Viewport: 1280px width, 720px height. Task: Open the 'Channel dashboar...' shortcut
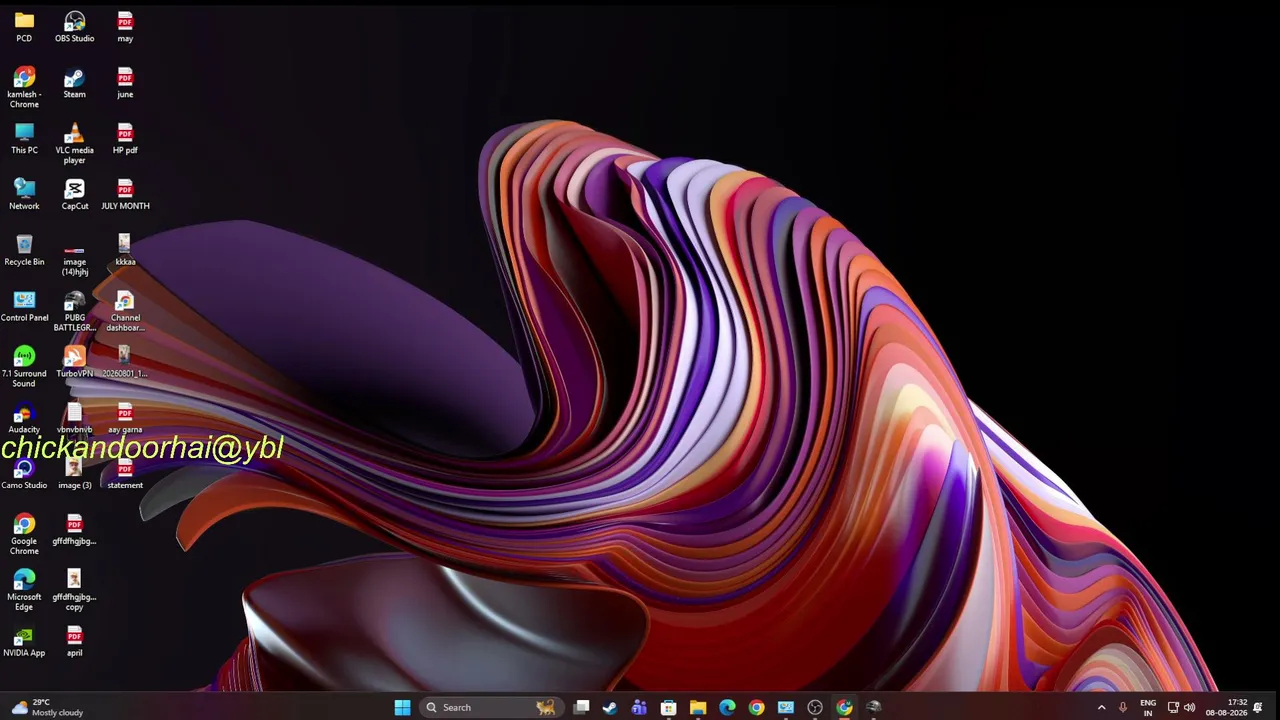tap(125, 312)
